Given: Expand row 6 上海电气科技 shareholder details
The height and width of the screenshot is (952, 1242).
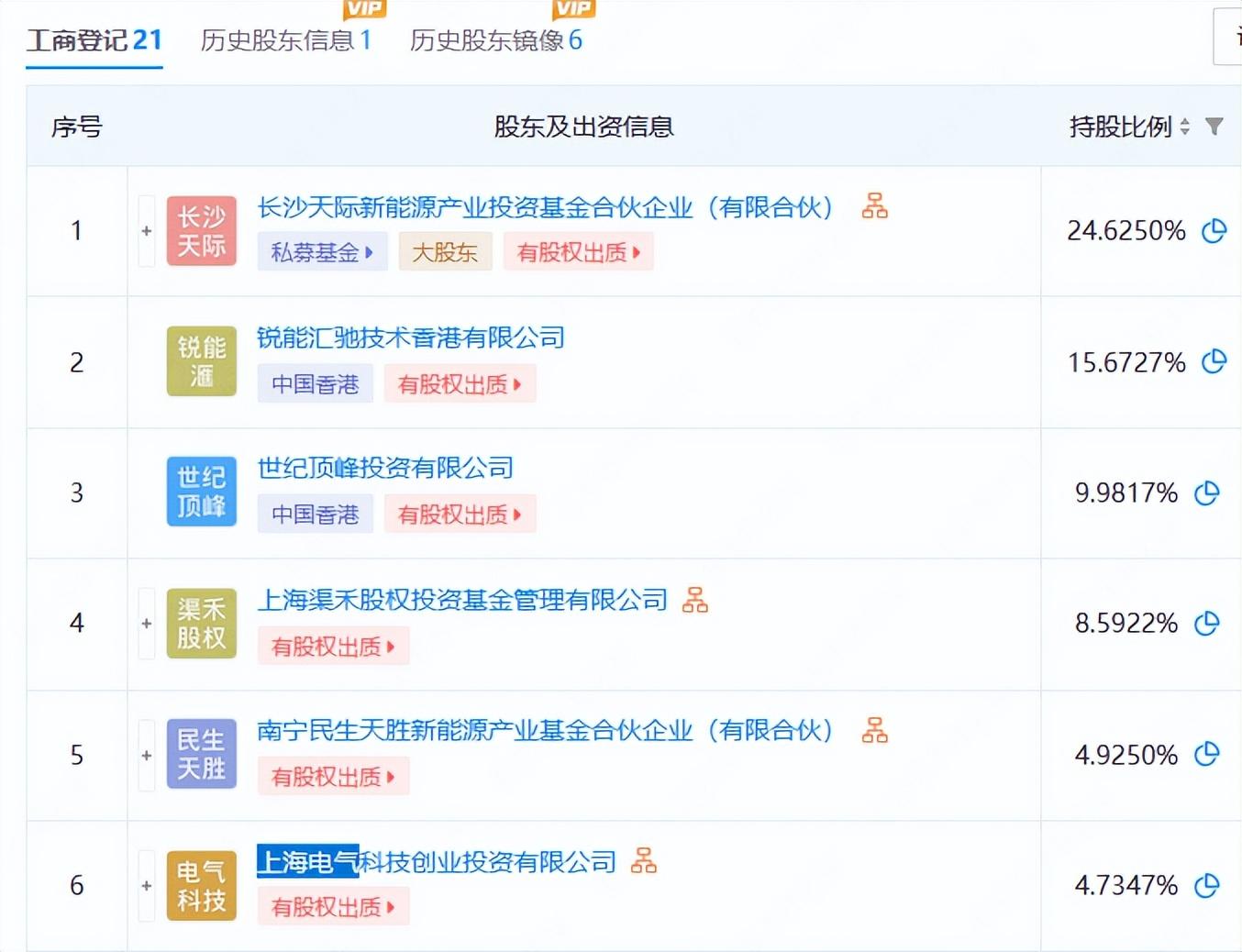Looking at the screenshot, I should [147, 886].
